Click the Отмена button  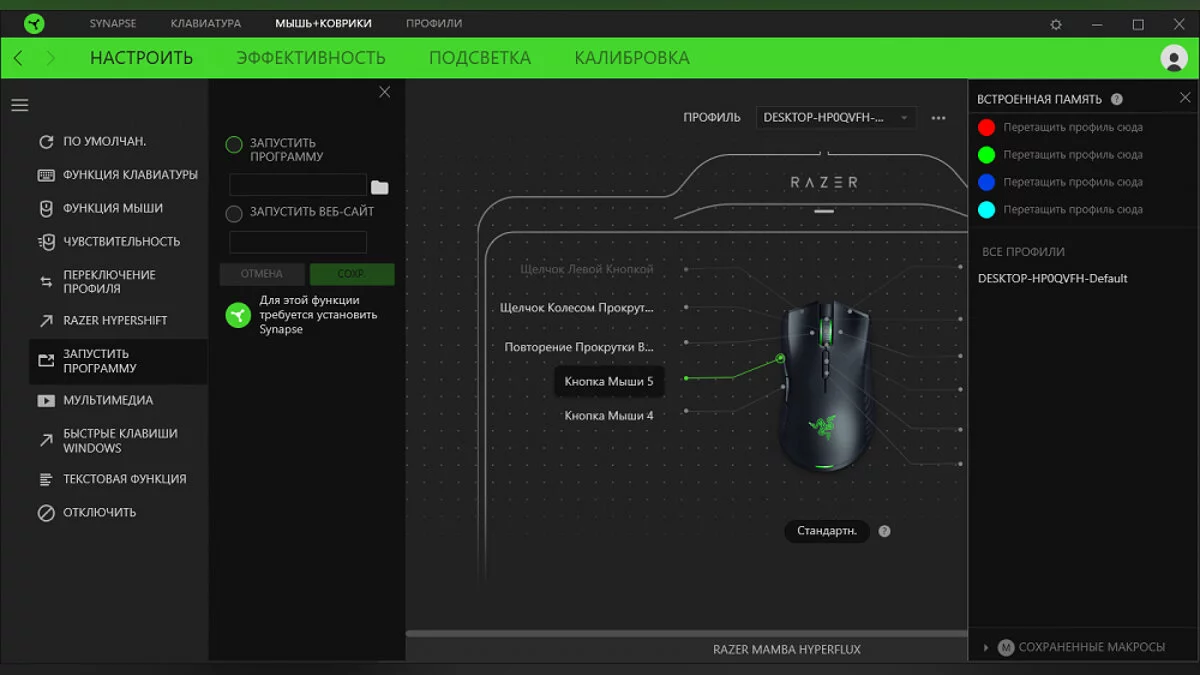262,274
